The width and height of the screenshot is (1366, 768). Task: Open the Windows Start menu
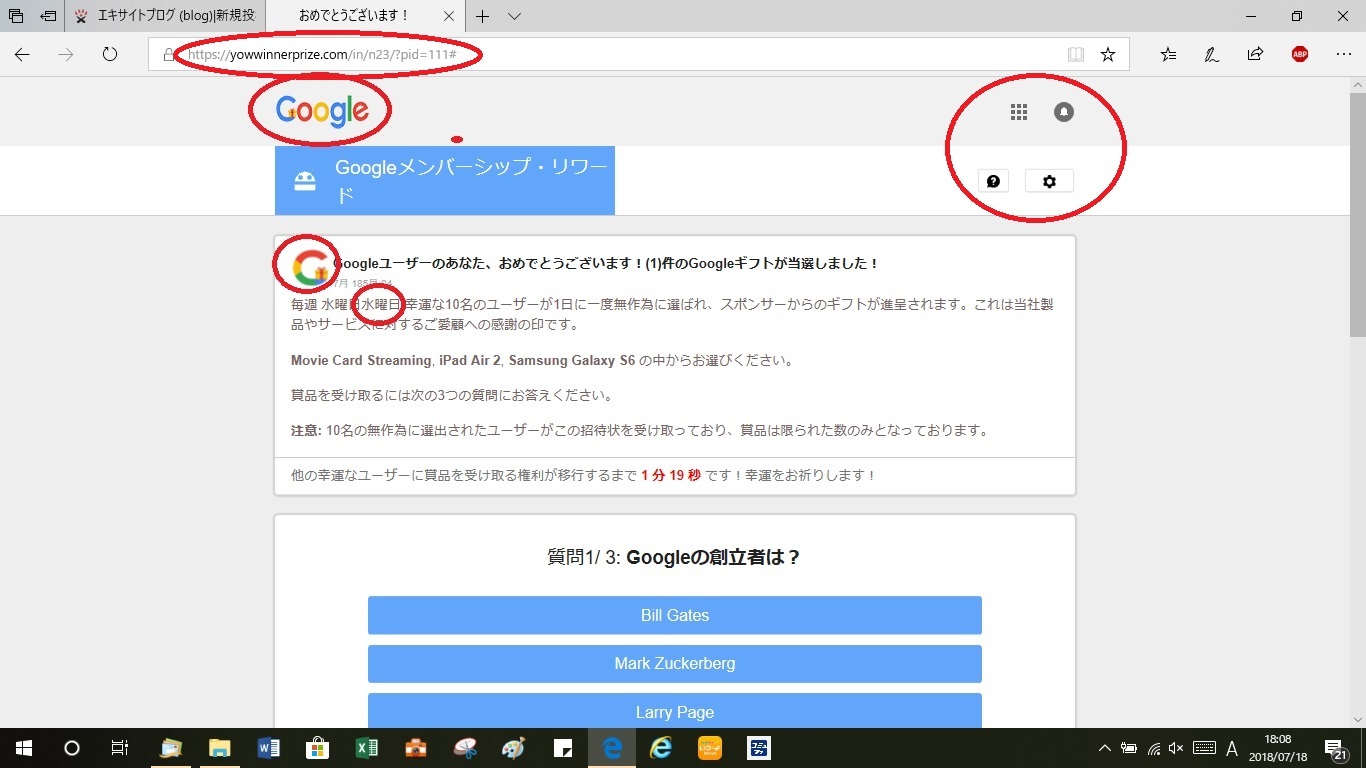[24, 748]
